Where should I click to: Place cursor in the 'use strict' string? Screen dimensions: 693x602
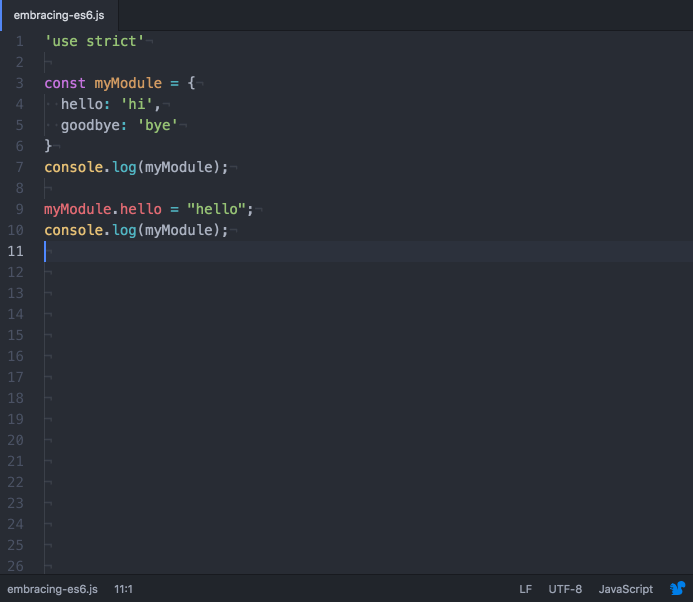95,41
